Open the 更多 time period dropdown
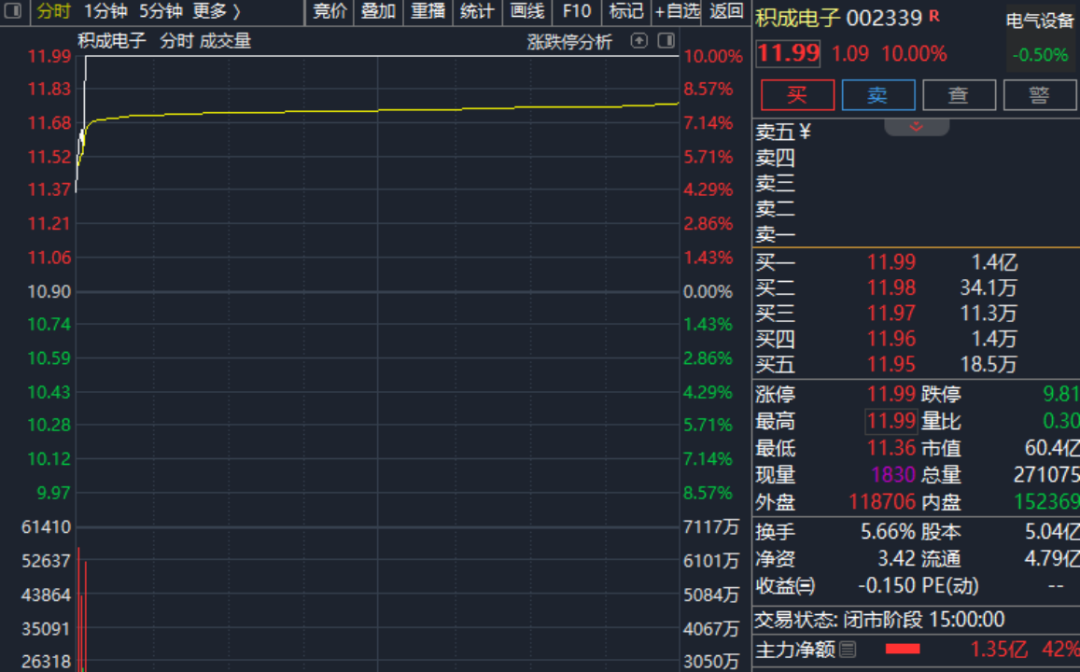Viewport: 1080px width, 672px height. click(217, 11)
